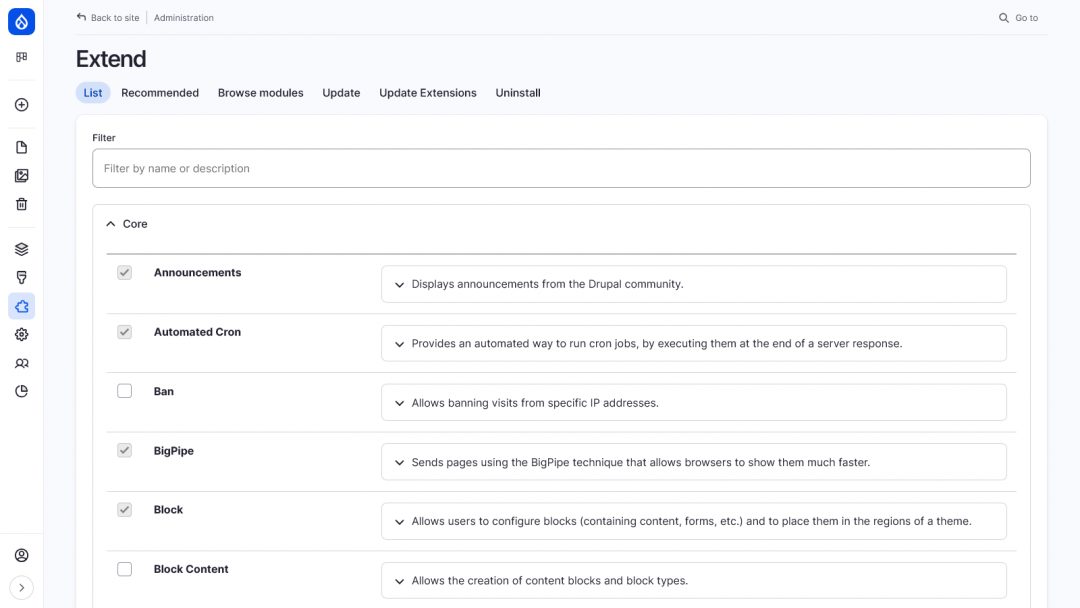Toggle the Announcements module checkbox
Viewport: 1080px width, 608px height.
click(124, 273)
